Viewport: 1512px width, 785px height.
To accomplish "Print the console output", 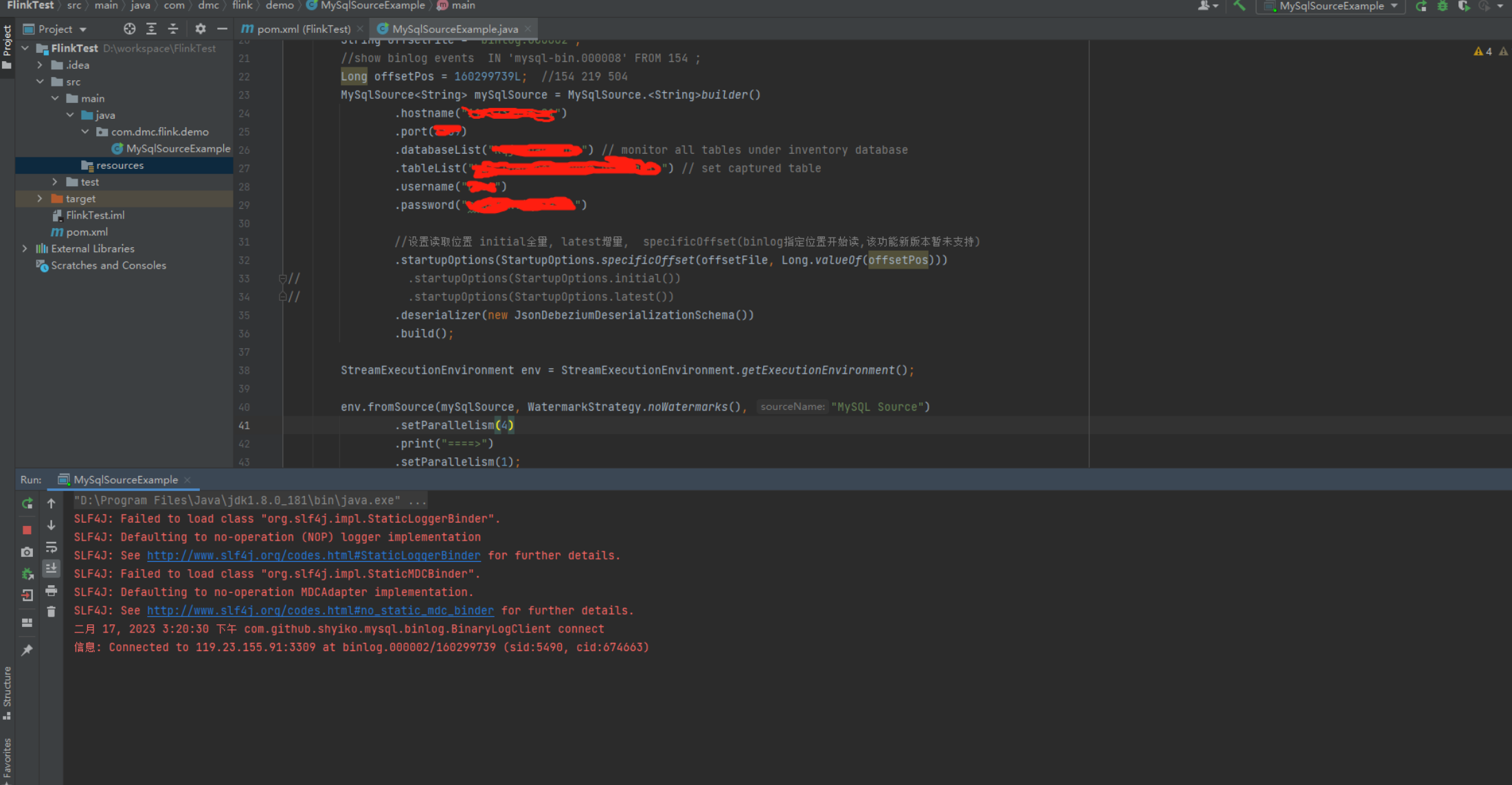I will coord(52,591).
